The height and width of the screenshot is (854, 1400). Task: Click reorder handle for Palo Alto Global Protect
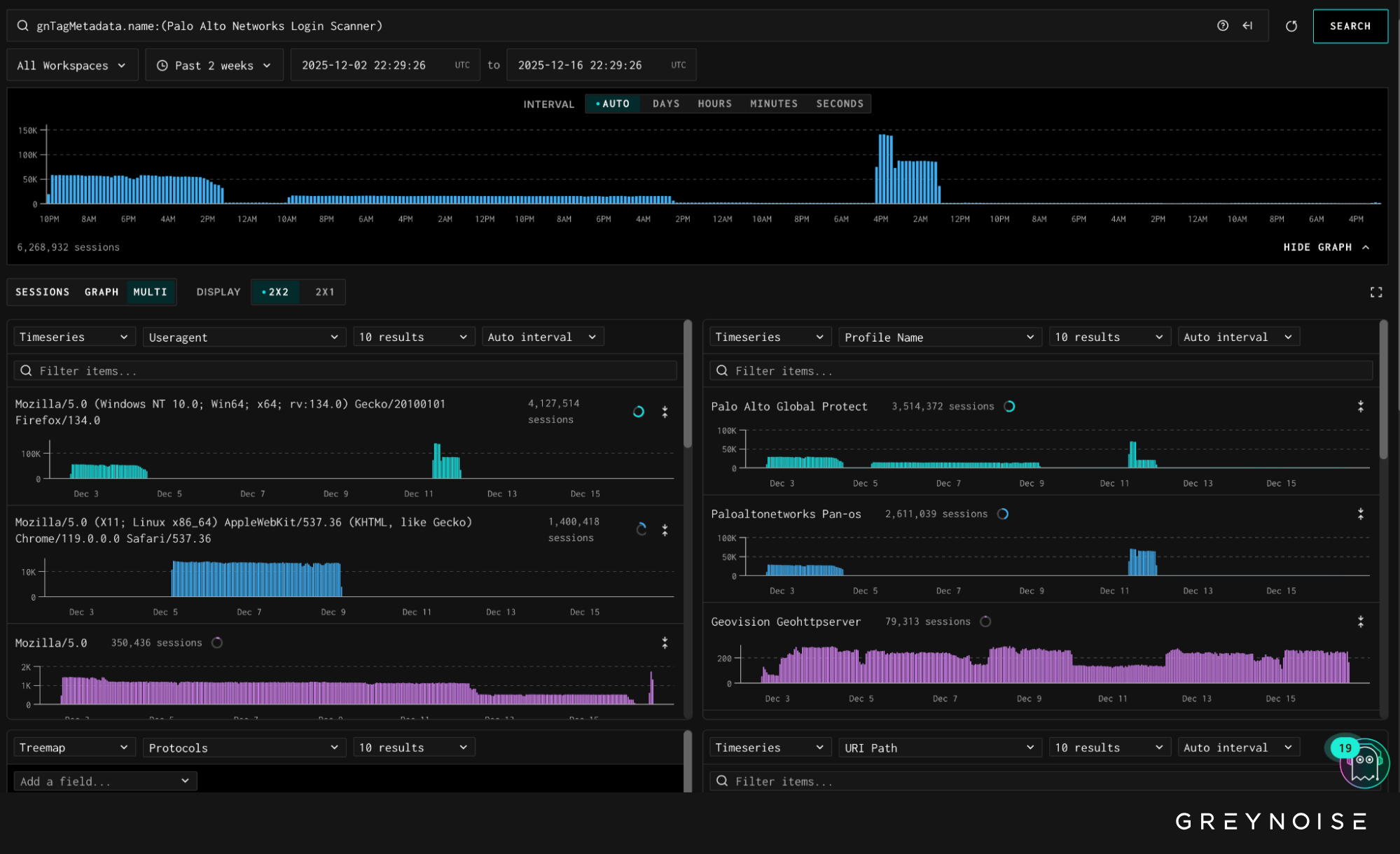coord(1360,407)
